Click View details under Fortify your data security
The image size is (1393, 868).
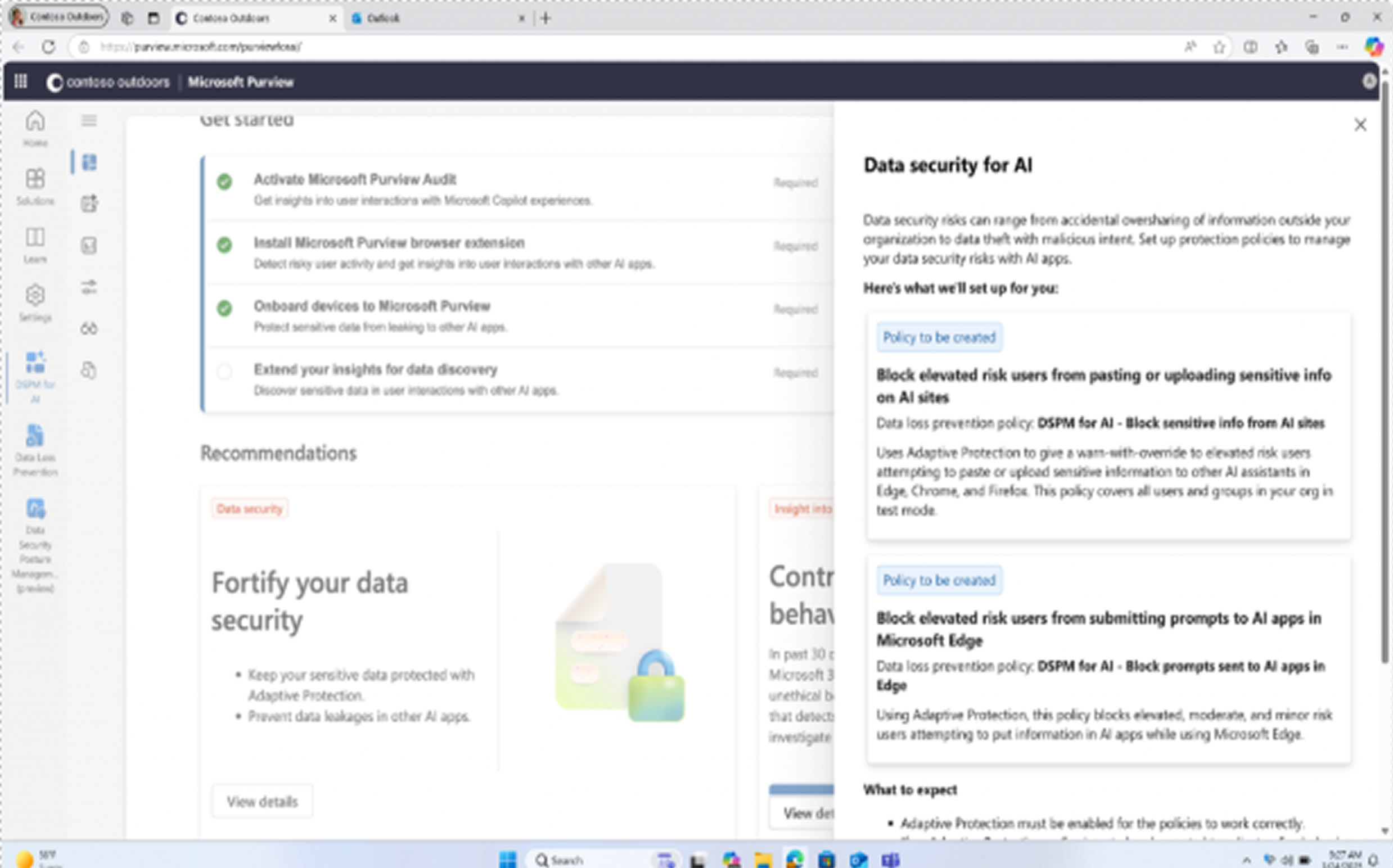pos(262,802)
